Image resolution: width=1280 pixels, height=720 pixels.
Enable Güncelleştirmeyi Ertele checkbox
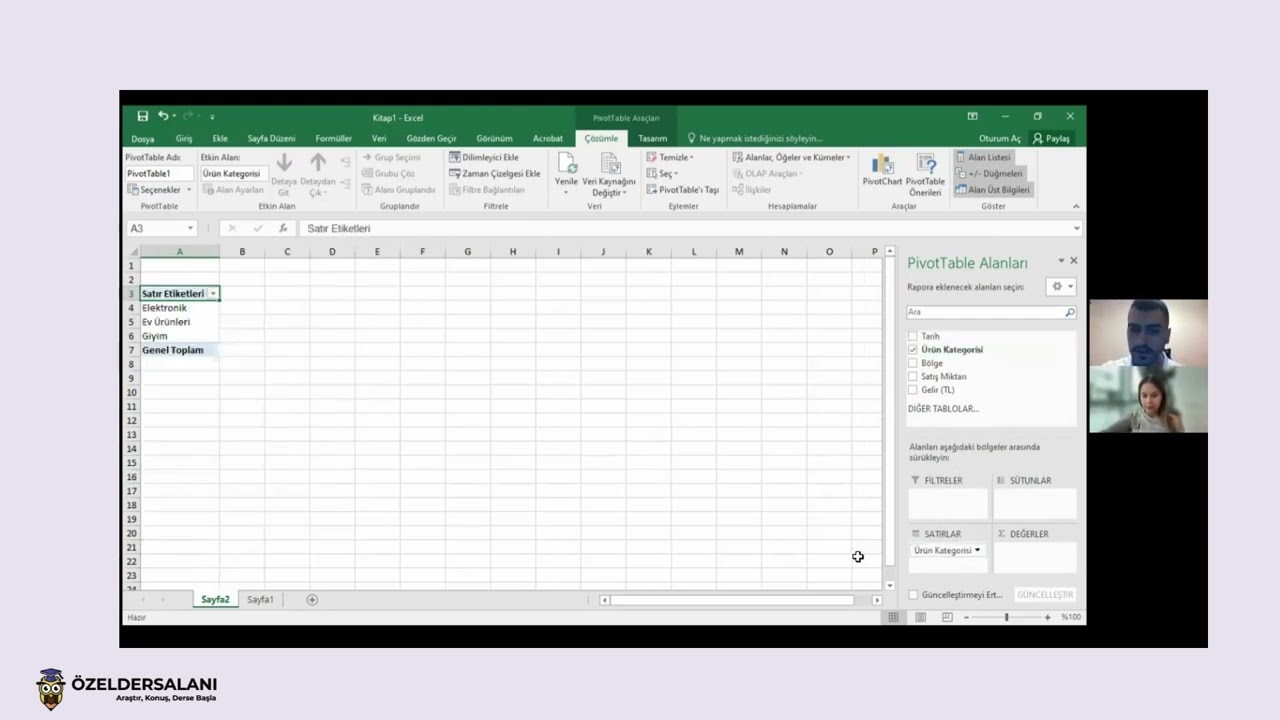[913, 594]
